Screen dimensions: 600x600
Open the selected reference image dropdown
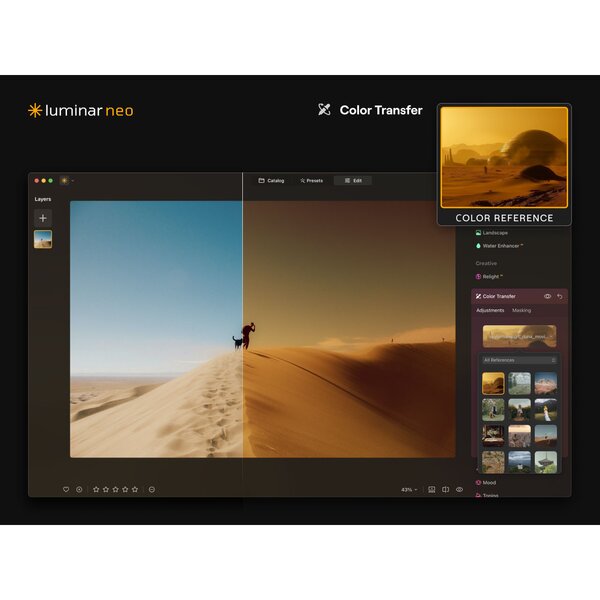point(519,336)
